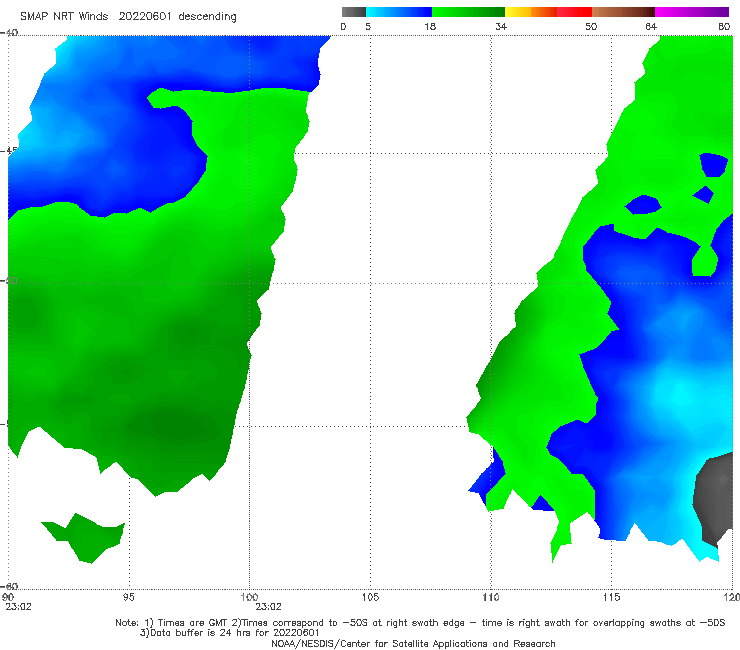Click the latitude label '-40'
Screen dimensions: 740x650
[x=9, y=33]
